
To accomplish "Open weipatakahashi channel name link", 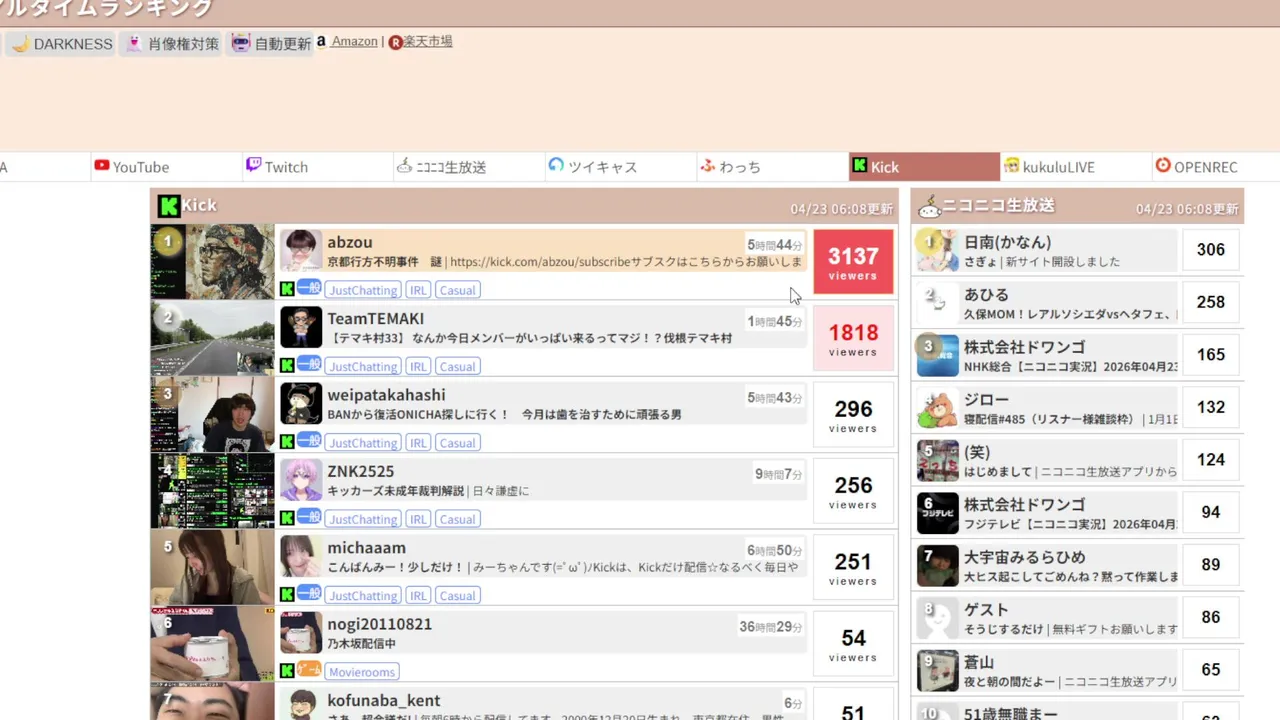I will point(387,395).
